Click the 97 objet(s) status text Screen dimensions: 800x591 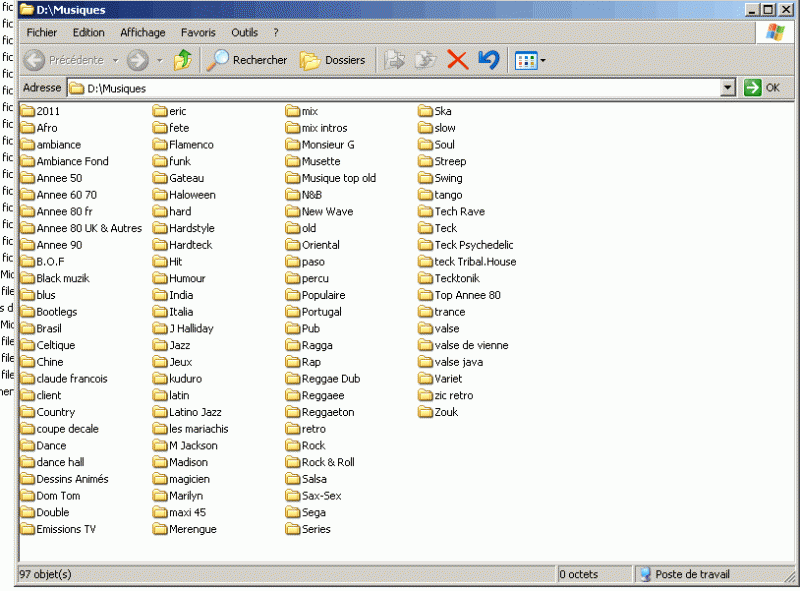coord(45,575)
